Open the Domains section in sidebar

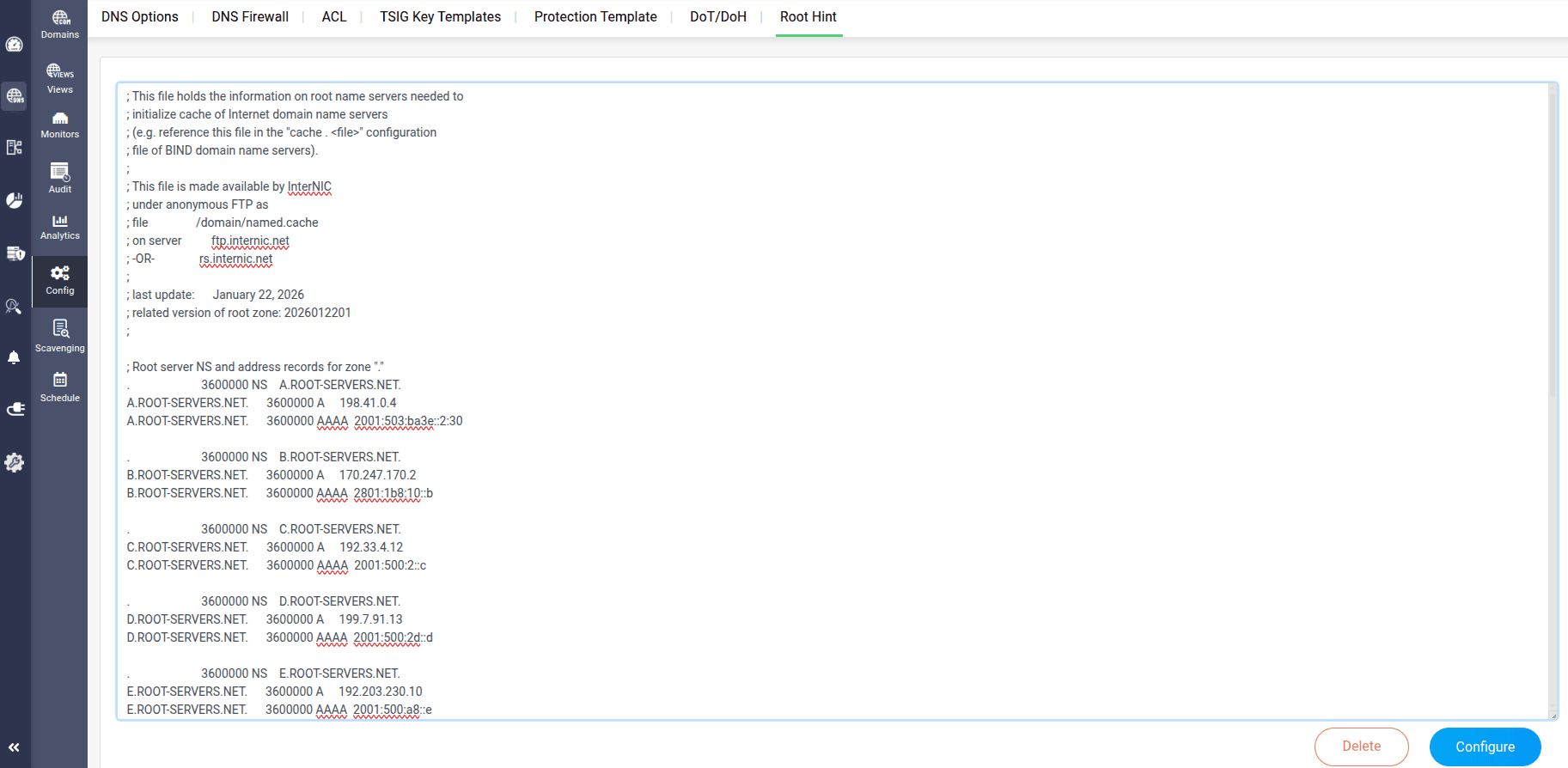[x=59, y=24]
